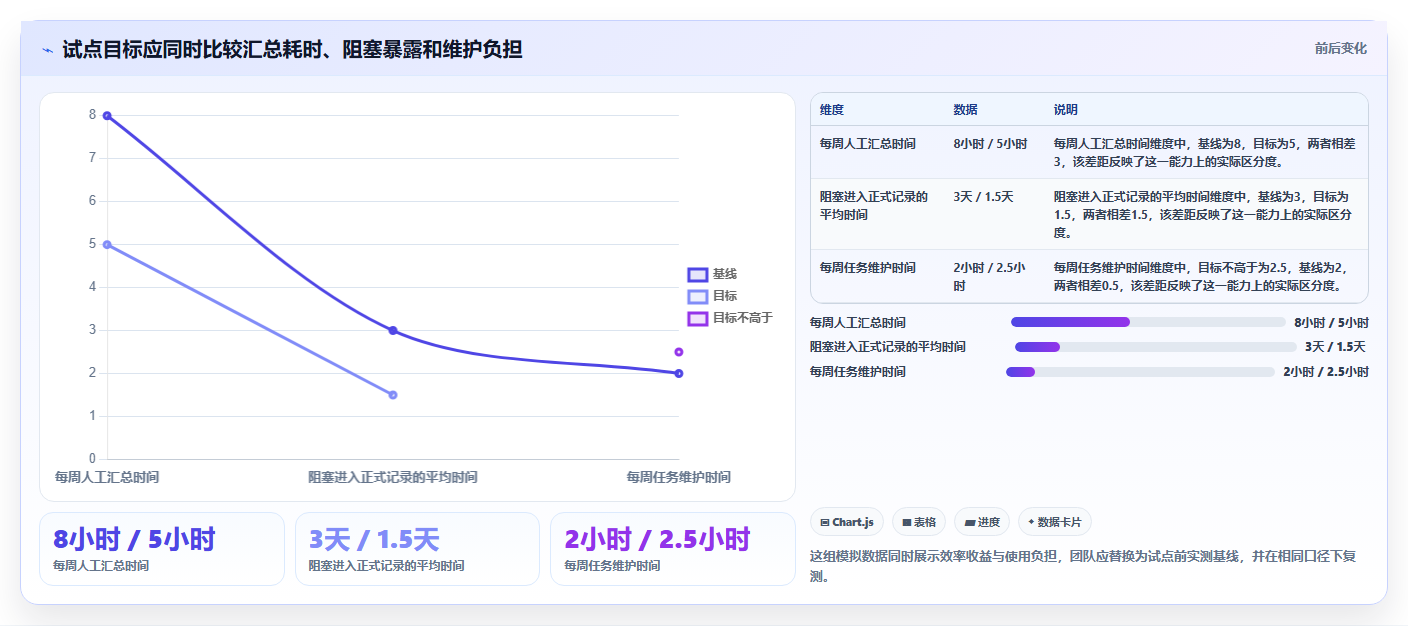The width and height of the screenshot is (1408, 626).
Task: Click the 2小时 / 2.5小时 table cell
Action: point(990,276)
